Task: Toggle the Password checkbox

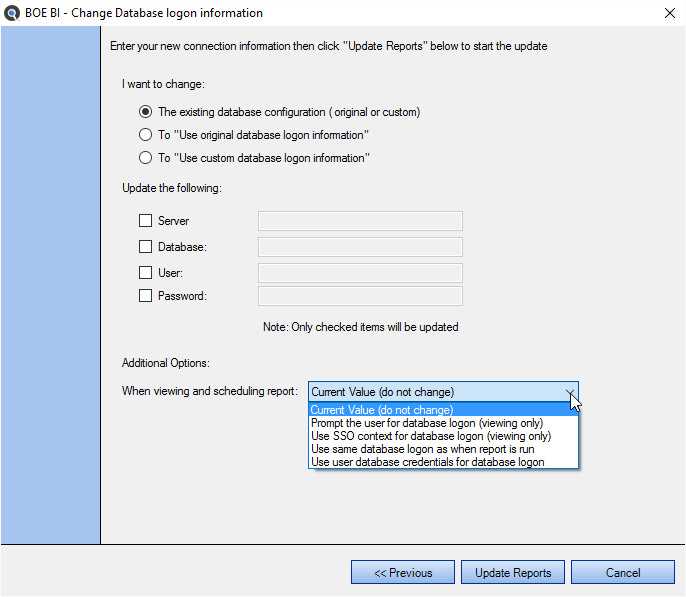Action: point(145,296)
